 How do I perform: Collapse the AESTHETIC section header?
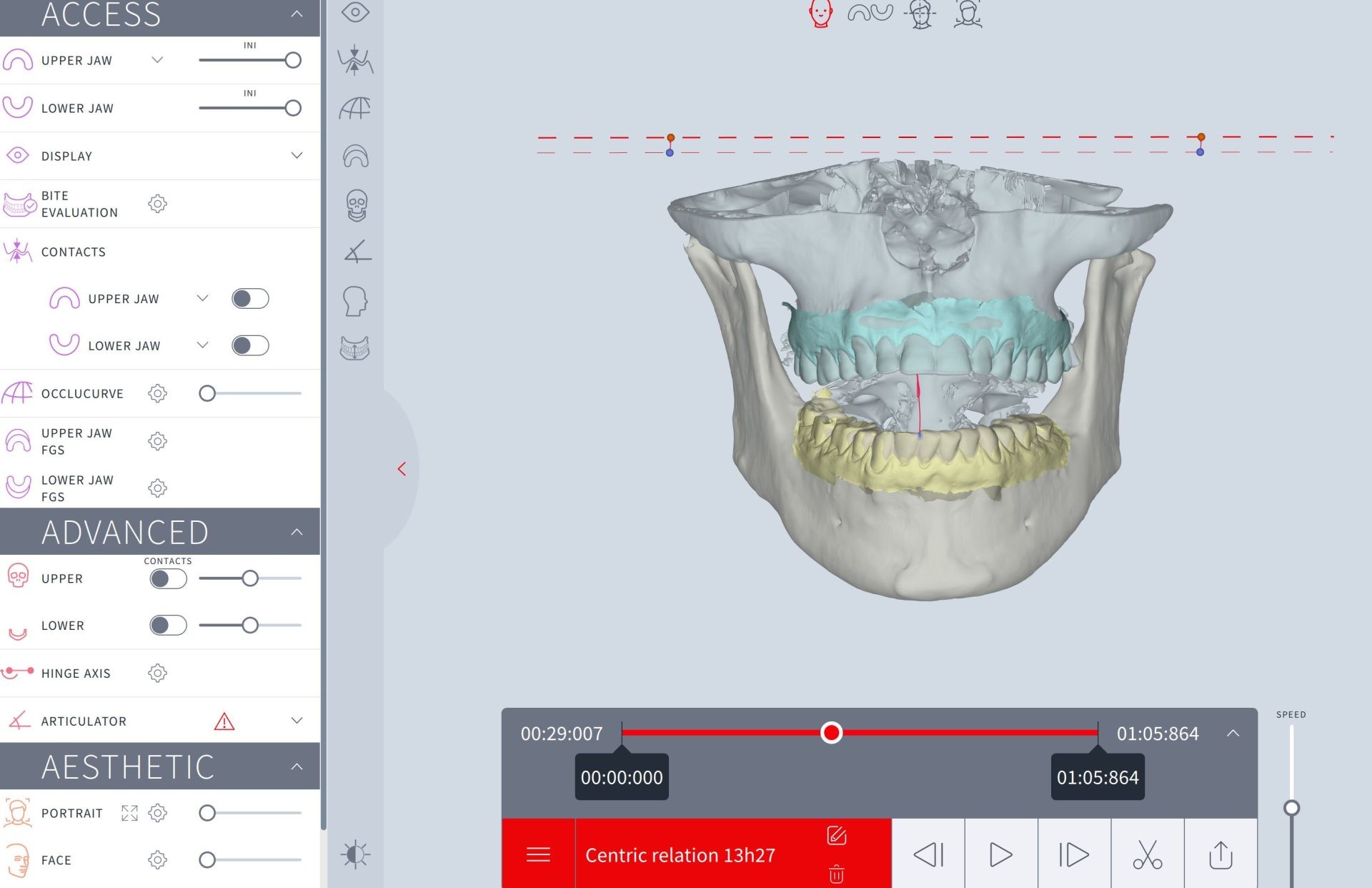click(x=297, y=766)
